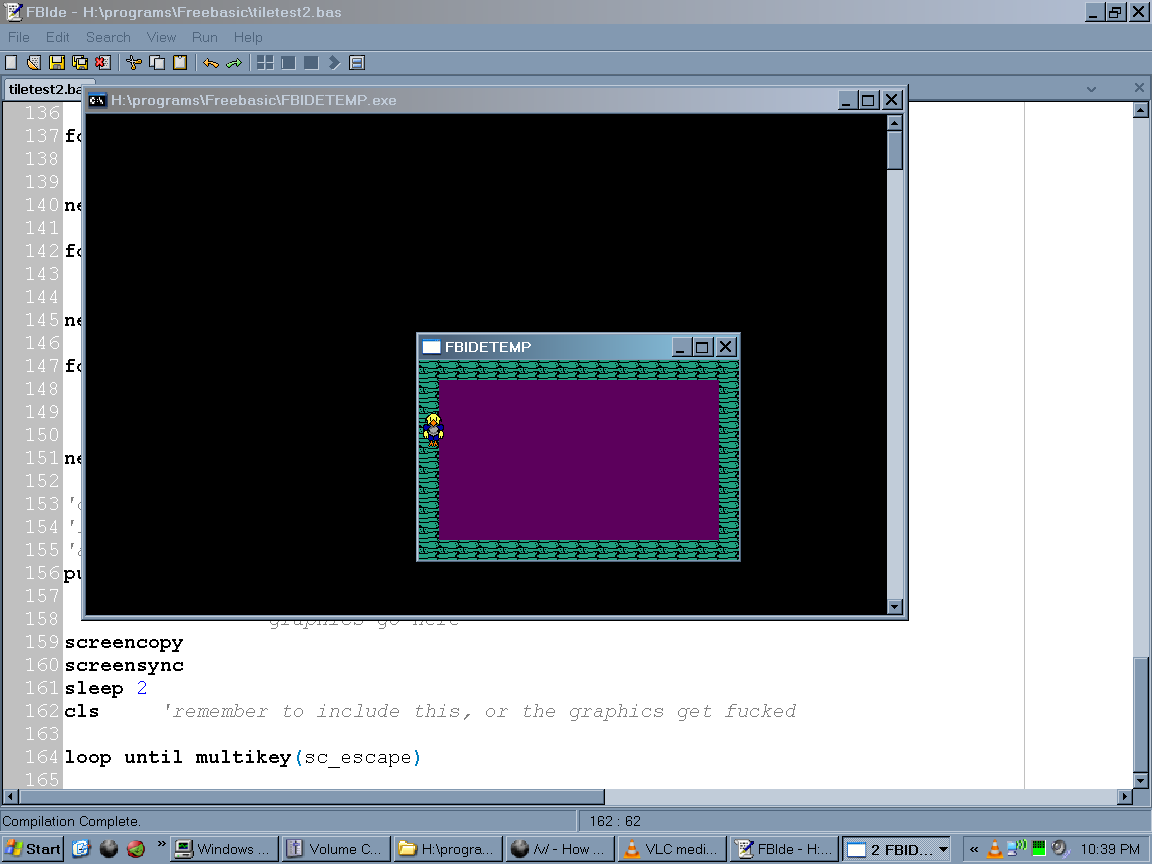Click the Copy toolbar icon
The width and height of the screenshot is (1152, 864).
tap(156, 63)
